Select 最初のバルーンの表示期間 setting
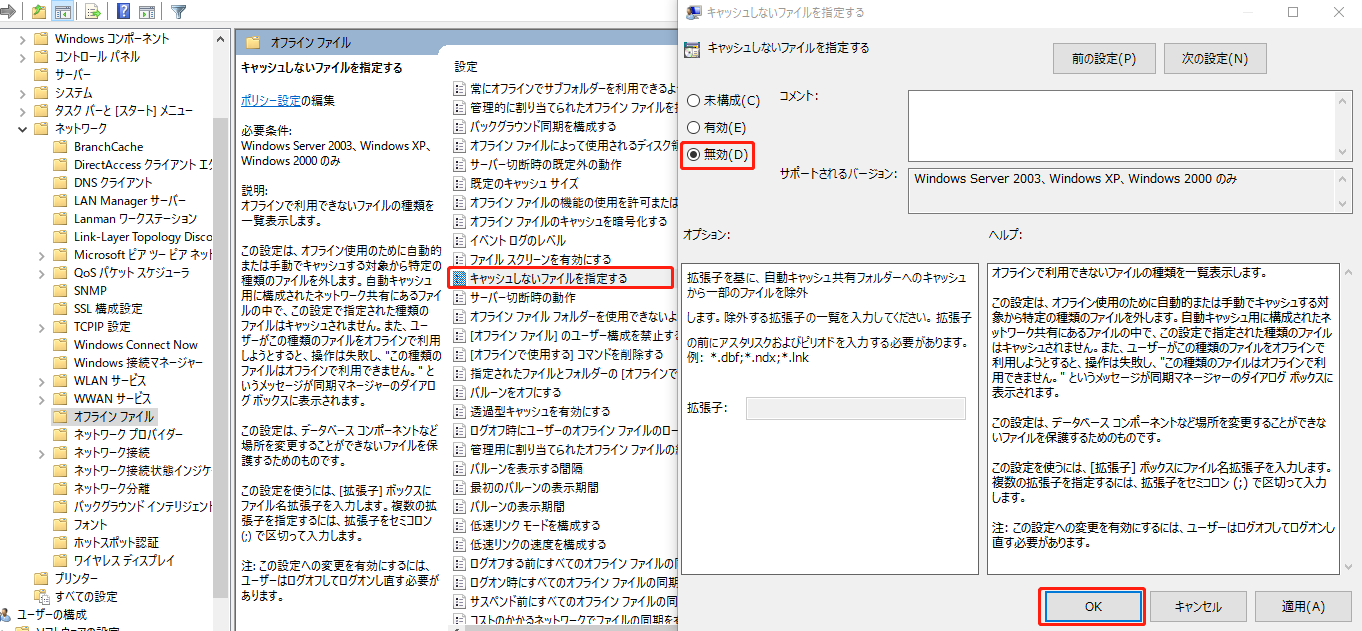 point(534,488)
